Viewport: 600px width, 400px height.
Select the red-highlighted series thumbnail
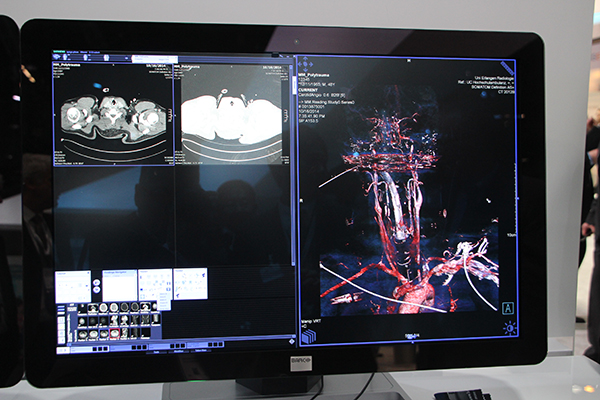116,332
